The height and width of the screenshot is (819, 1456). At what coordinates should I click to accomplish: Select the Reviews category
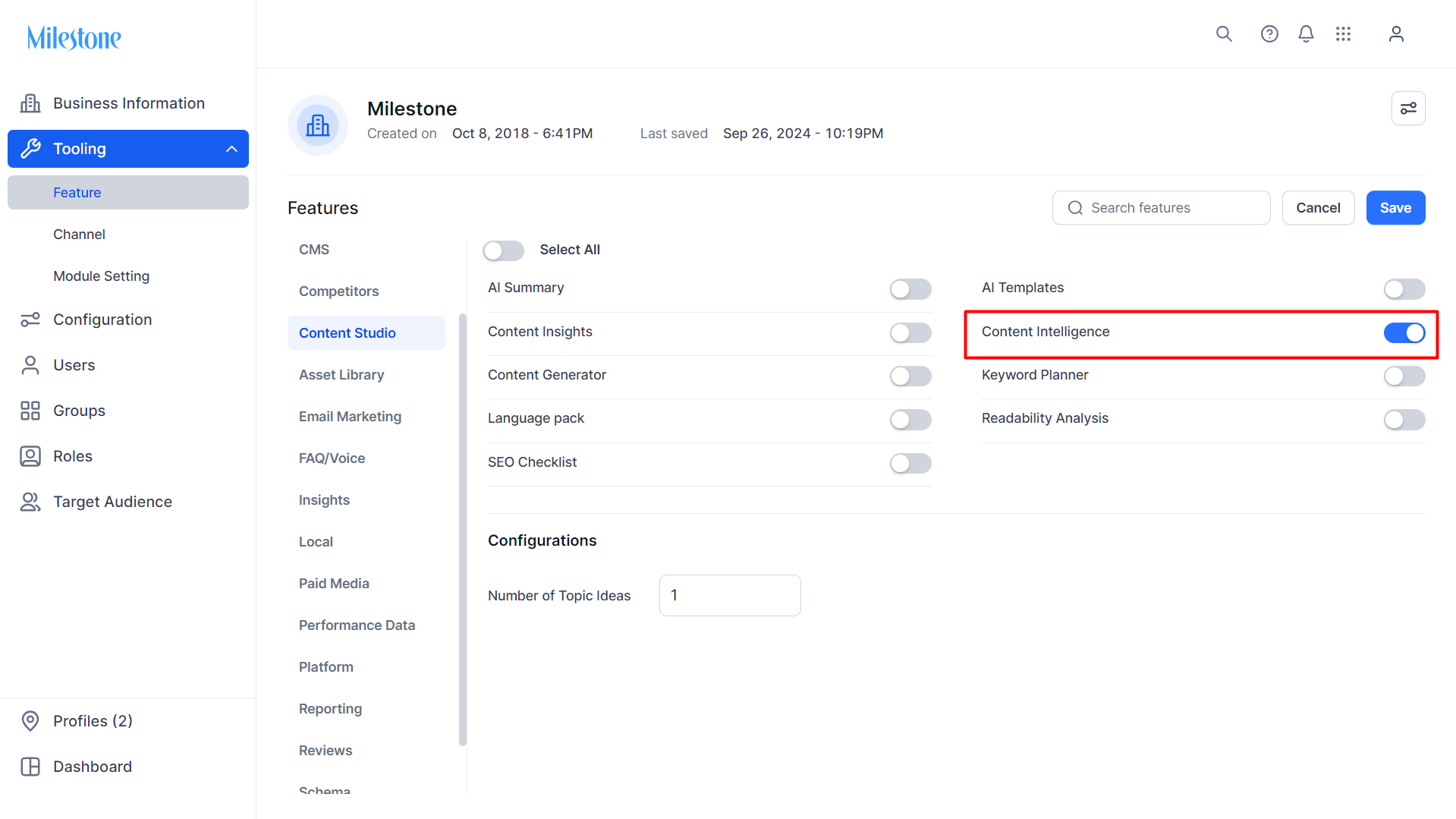click(x=366, y=751)
